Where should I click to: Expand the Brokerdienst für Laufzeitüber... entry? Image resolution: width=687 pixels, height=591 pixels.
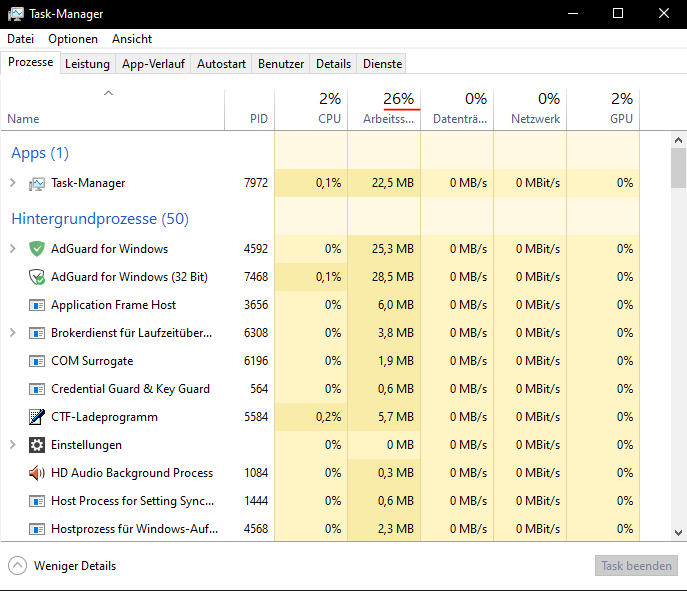pyautogui.click(x=12, y=333)
